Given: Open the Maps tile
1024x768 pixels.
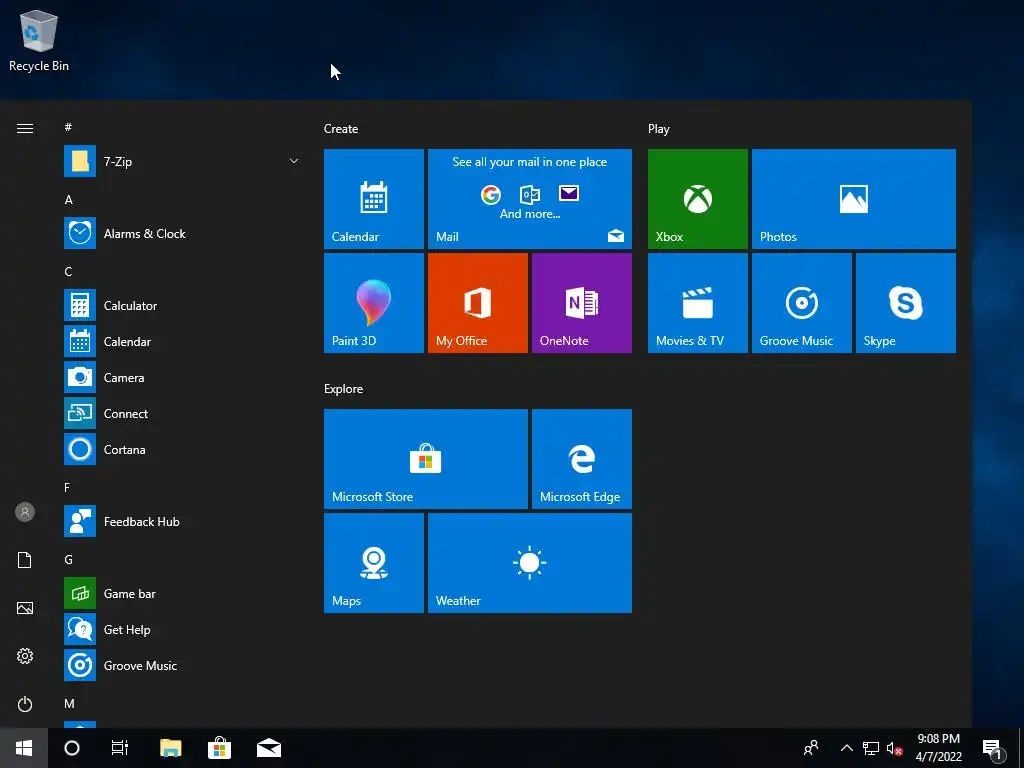Looking at the screenshot, I should tap(374, 563).
